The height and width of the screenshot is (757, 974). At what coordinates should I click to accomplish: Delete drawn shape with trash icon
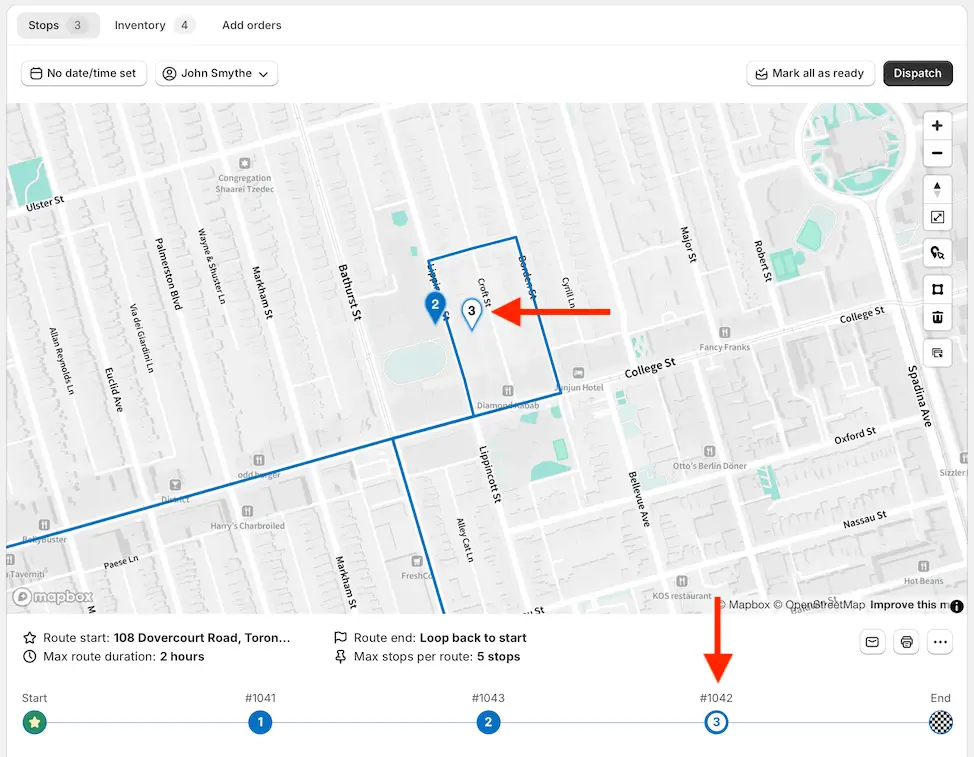(x=937, y=317)
